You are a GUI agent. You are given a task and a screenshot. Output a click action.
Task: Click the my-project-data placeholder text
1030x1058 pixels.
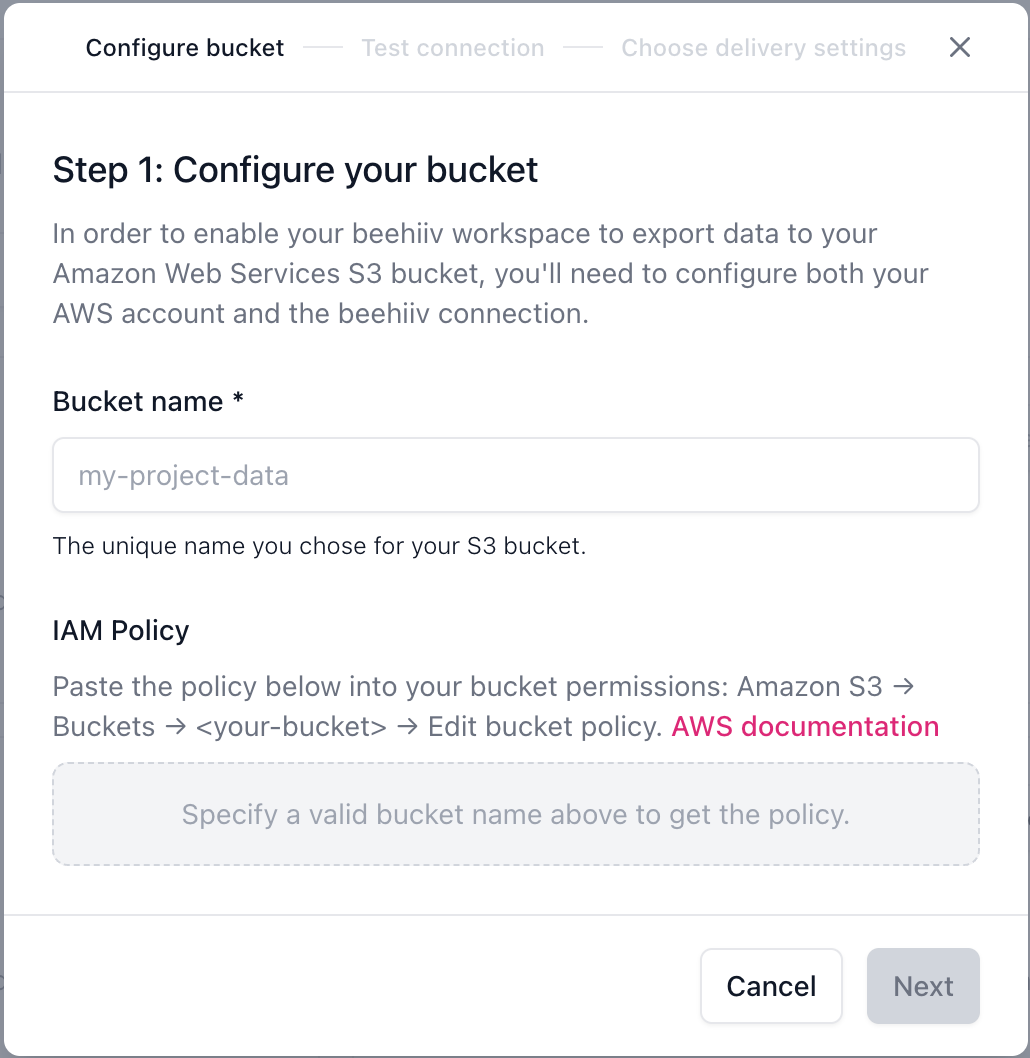click(184, 476)
